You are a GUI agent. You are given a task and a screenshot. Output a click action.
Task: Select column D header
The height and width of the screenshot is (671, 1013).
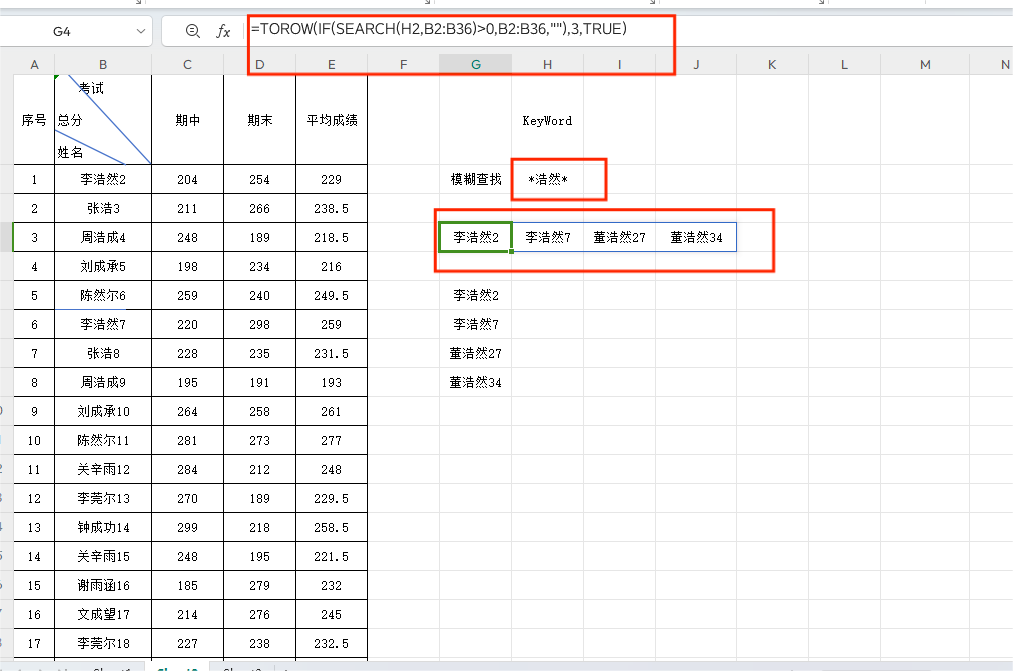pyautogui.click(x=260, y=65)
